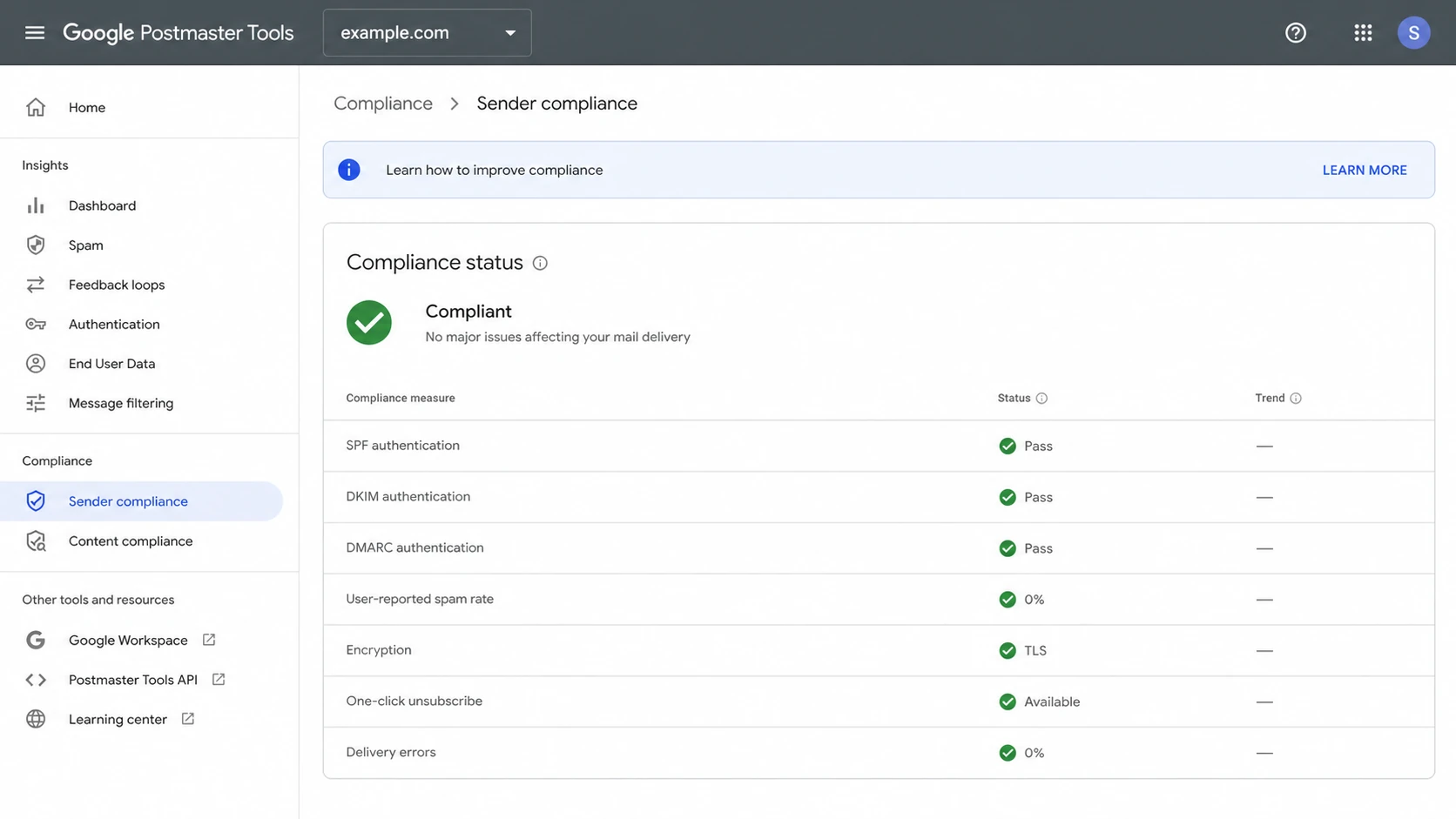Click the Compliance measure column header
This screenshot has height=819, width=1456.
(x=401, y=398)
